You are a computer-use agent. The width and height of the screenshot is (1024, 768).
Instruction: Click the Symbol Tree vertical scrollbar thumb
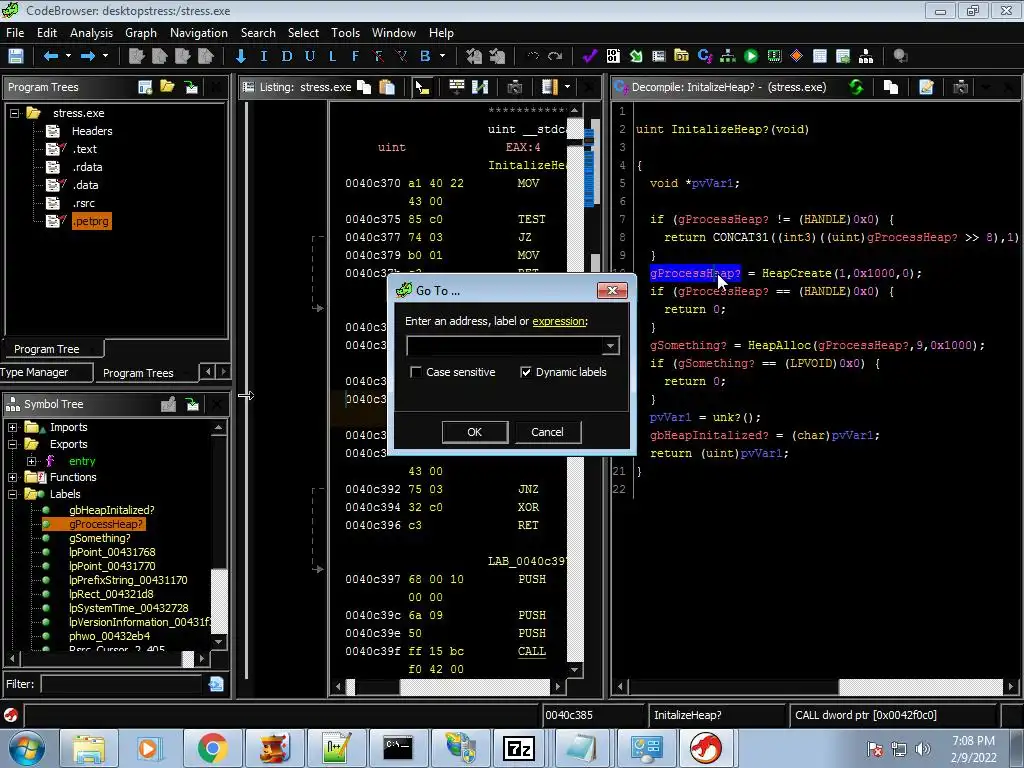click(219, 601)
